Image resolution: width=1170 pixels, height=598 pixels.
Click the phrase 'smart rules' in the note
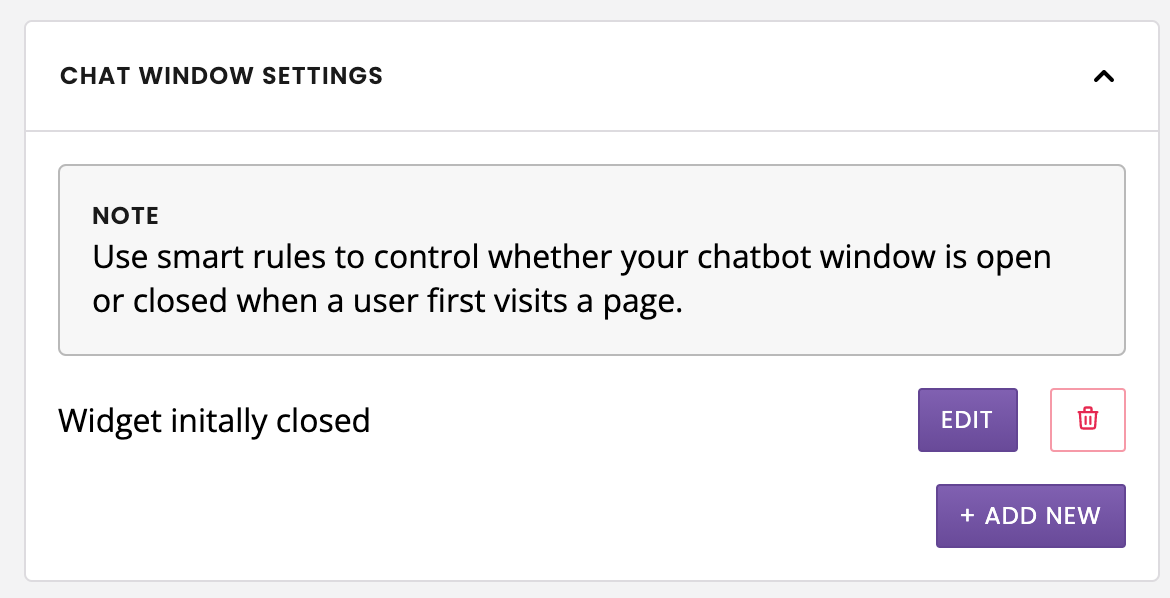click(x=241, y=258)
